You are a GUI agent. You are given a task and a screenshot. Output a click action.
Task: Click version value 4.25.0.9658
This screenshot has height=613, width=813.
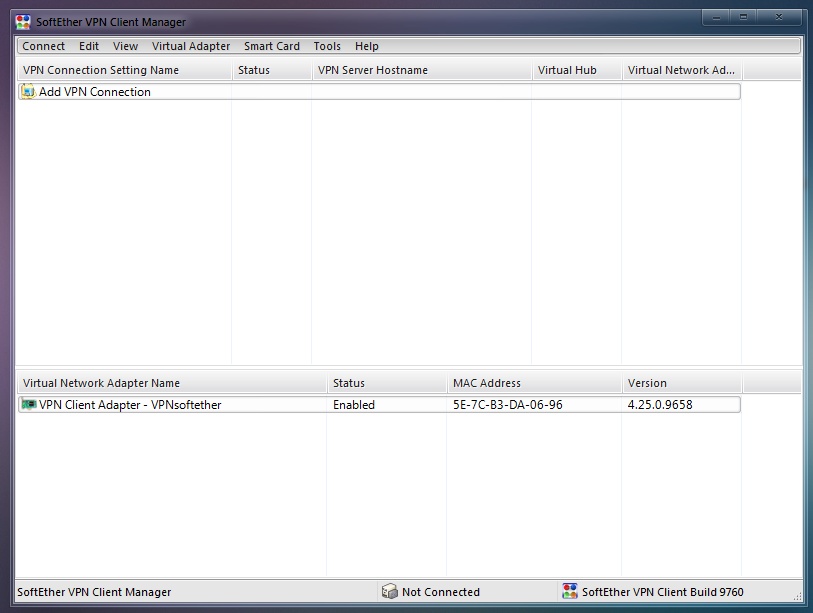[x=660, y=405]
